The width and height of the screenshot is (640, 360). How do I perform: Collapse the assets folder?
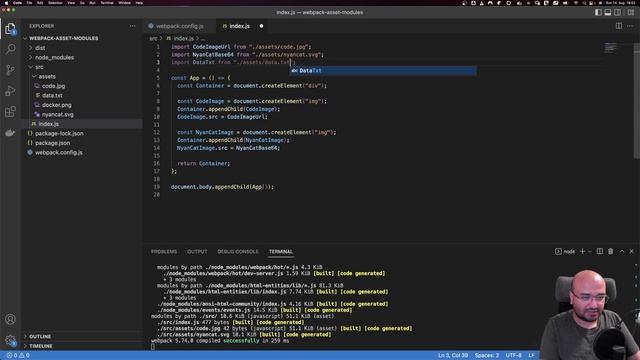[82, 76]
